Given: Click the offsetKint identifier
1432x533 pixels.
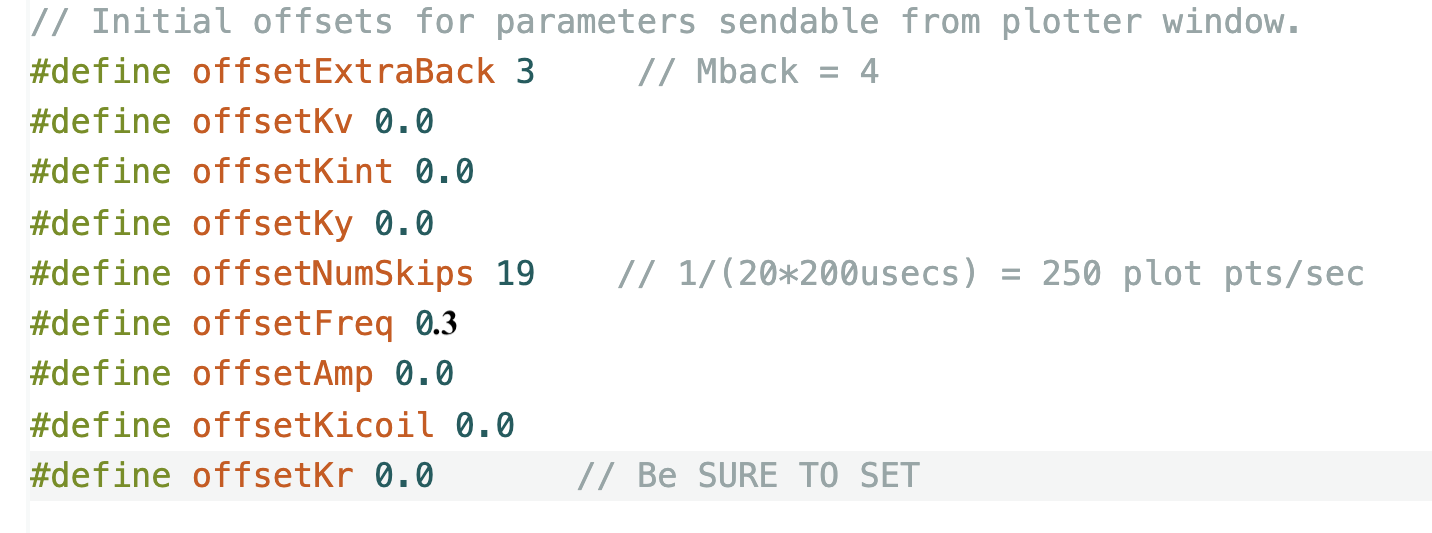Looking at the screenshot, I should pyautogui.click(x=292, y=172).
